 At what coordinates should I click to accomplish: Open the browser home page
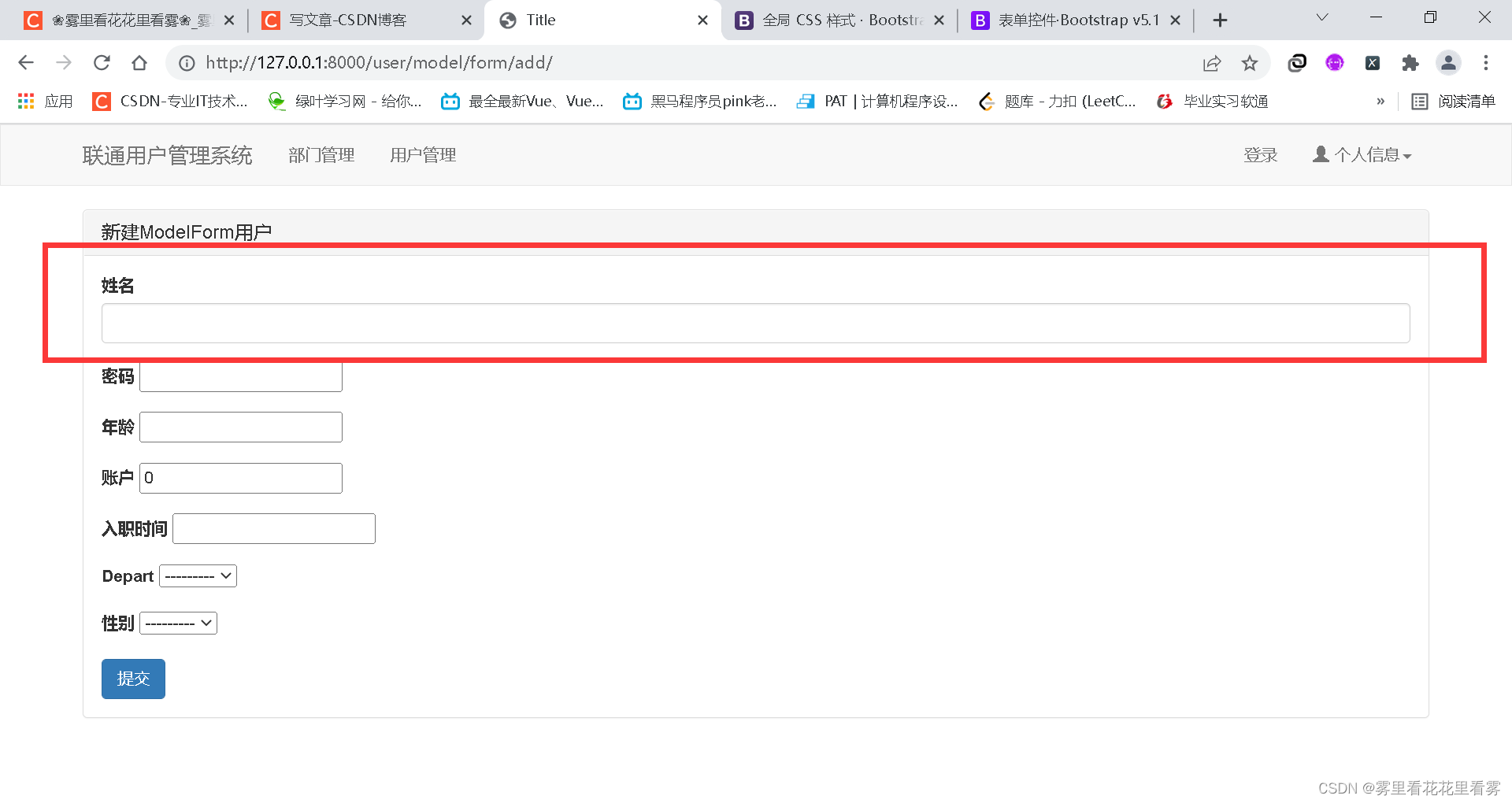(139, 63)
